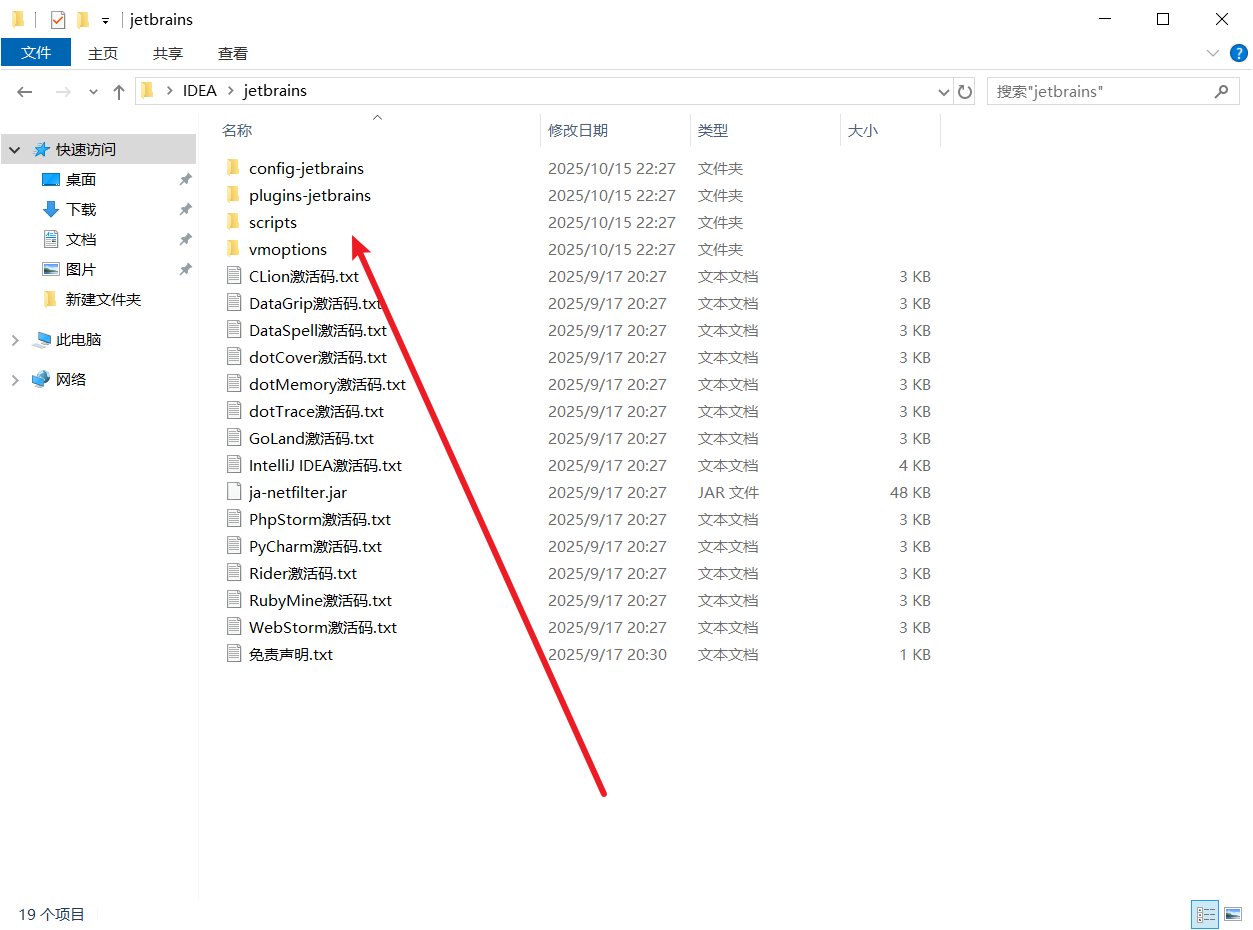Expand the ribbon with the chevron
Image resolution: width=1253 pixels, height=930 pixels.
(x=1212, y=53)
